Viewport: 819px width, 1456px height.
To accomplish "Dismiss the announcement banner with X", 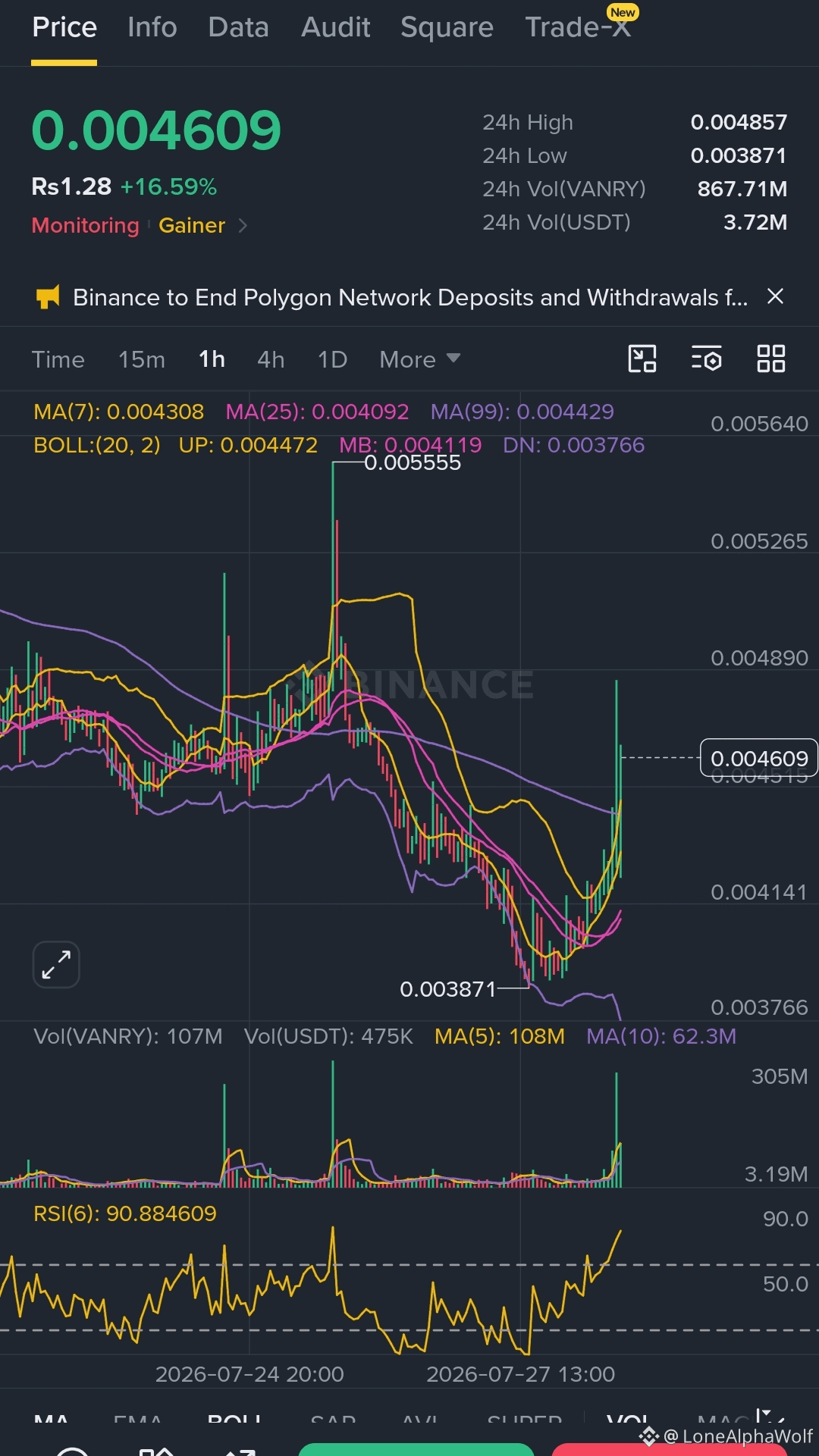I will tap(775, 296).
